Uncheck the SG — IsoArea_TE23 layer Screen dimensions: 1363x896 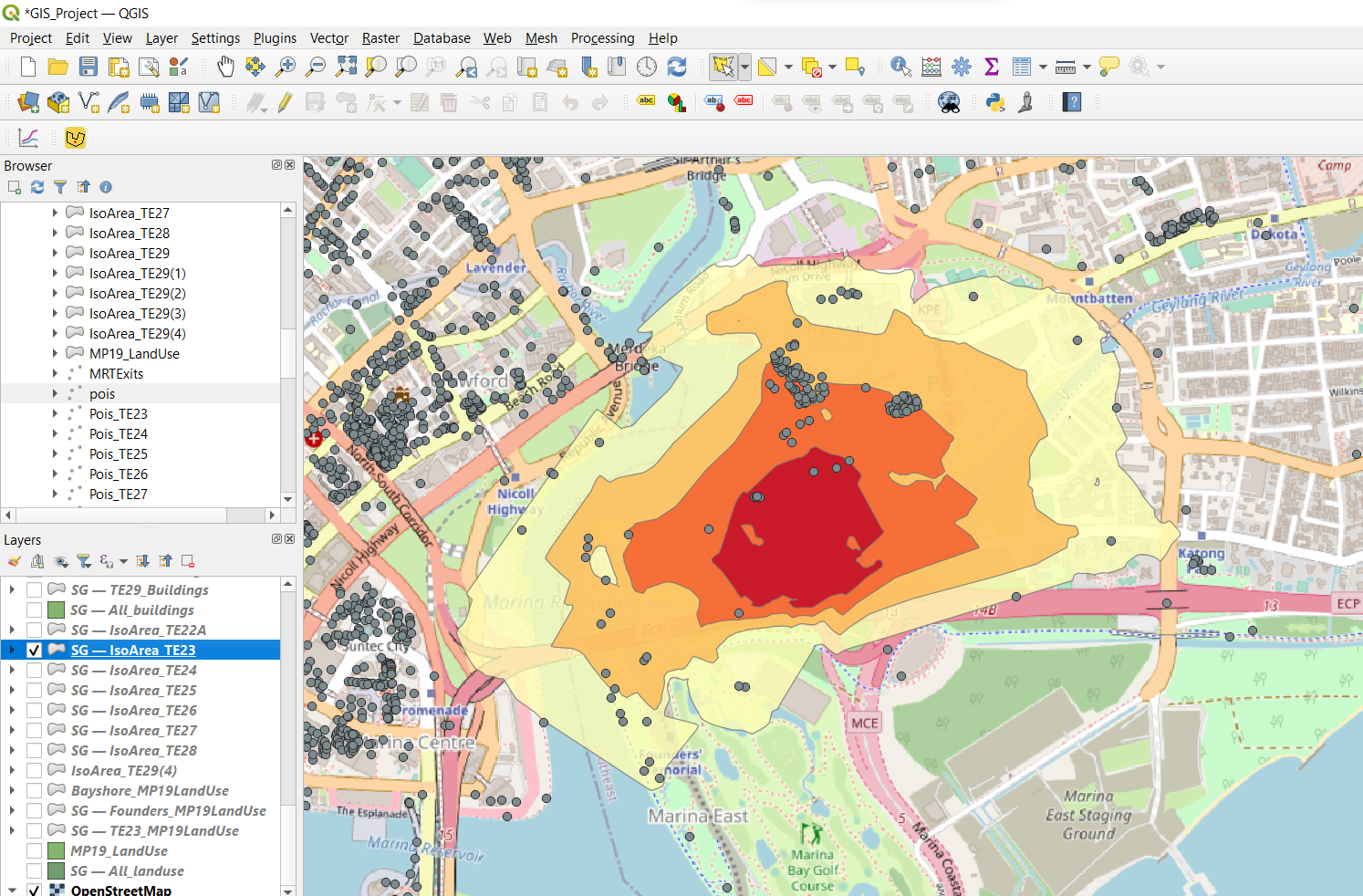tap(35, 651)
